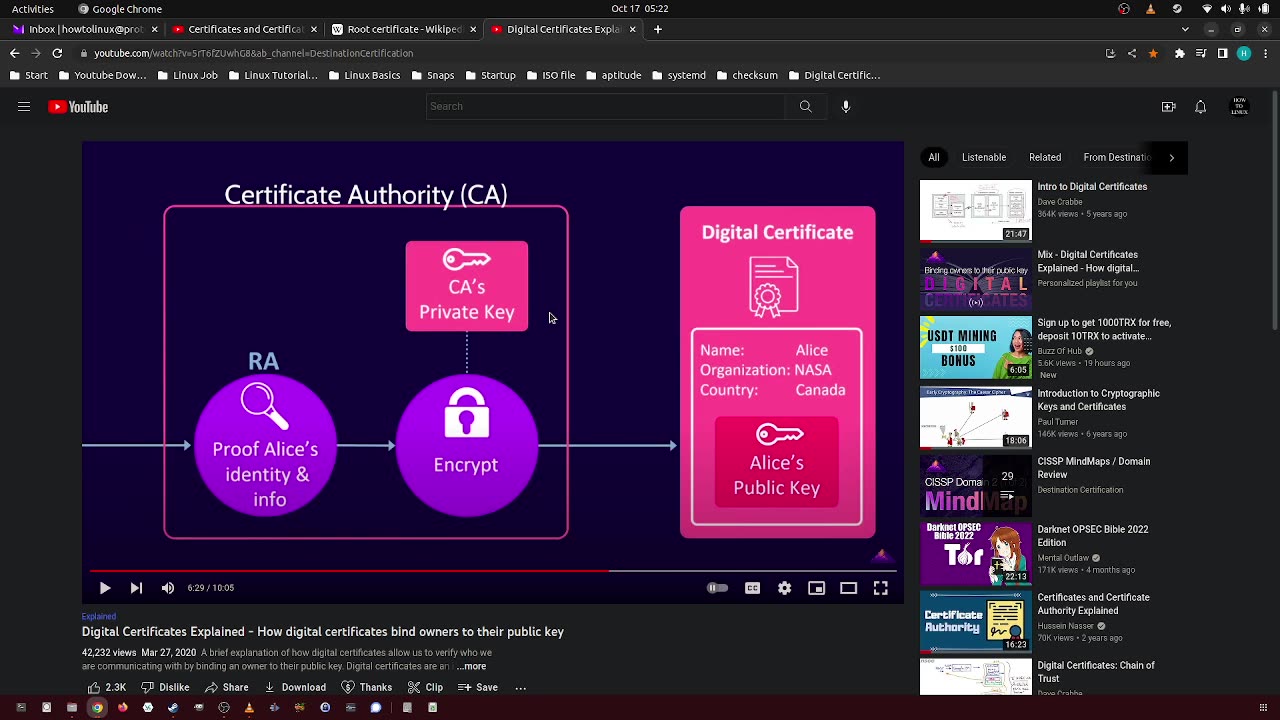
Task: Create a Clip of the video
Action: [x=424, y=687]
